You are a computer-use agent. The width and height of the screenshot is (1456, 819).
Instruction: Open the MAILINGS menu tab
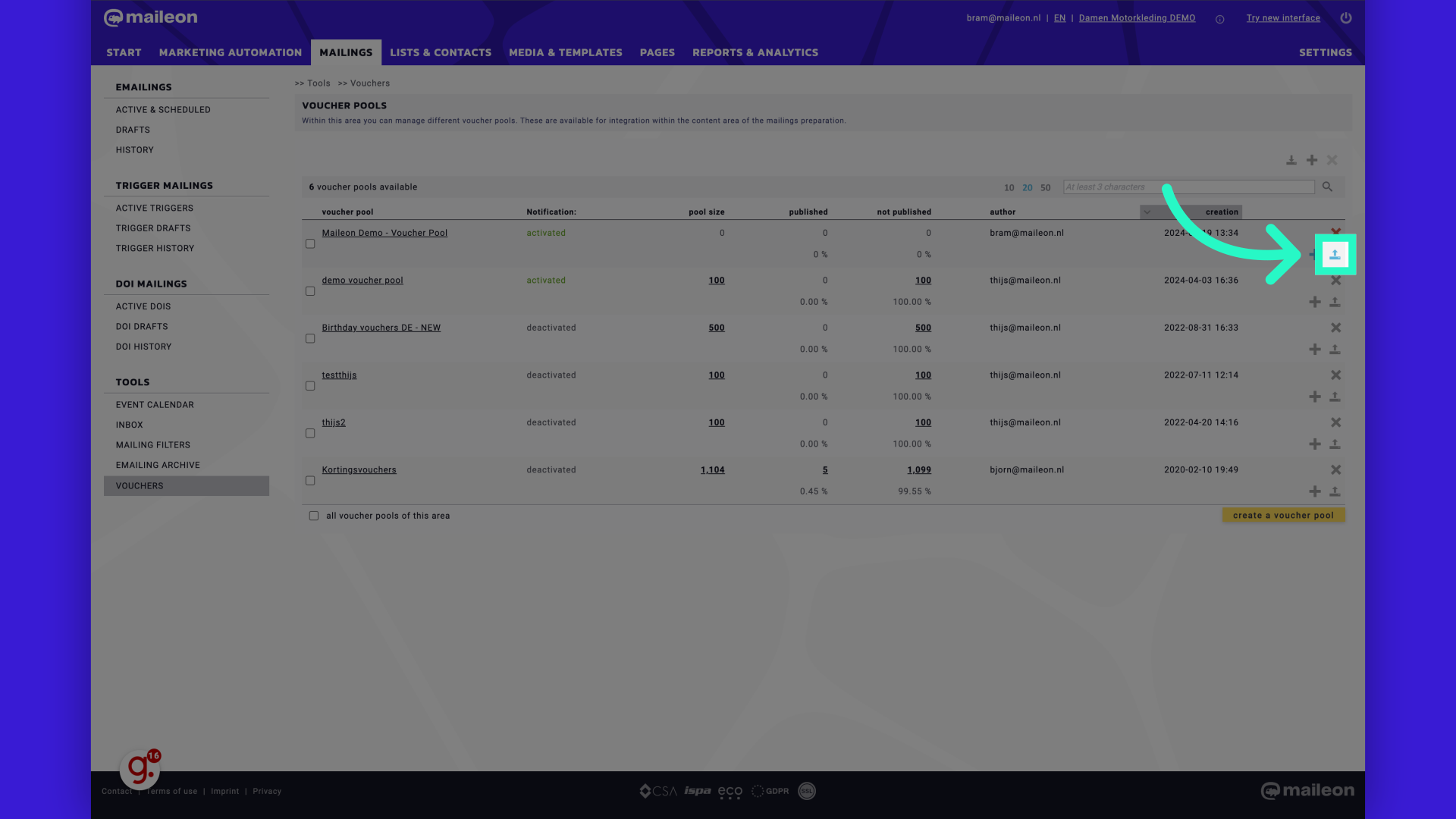[346, 52]
